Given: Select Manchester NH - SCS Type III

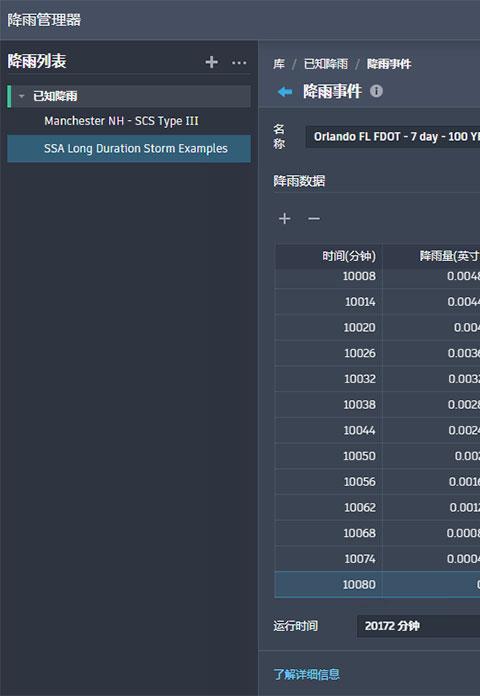Looking at the screenshot, I should click(121, 121).
